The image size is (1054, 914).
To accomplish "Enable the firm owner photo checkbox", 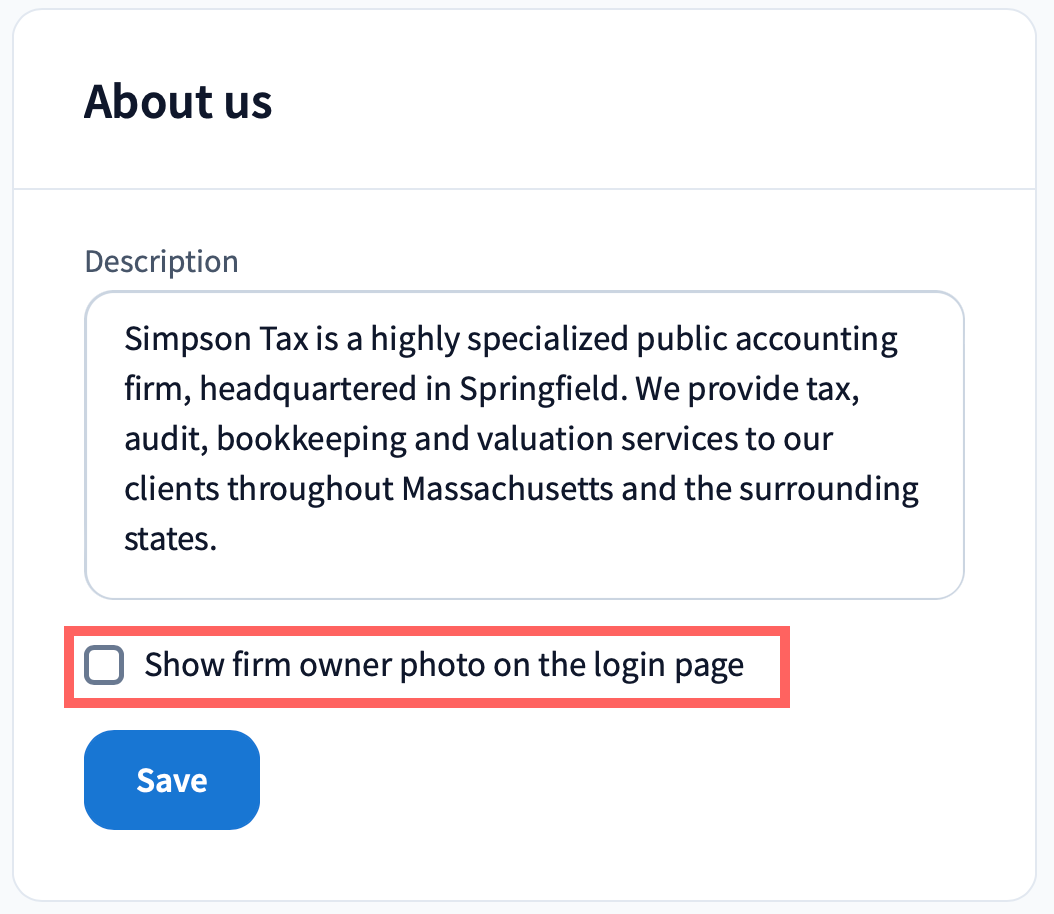I will [x=104, y=666].
